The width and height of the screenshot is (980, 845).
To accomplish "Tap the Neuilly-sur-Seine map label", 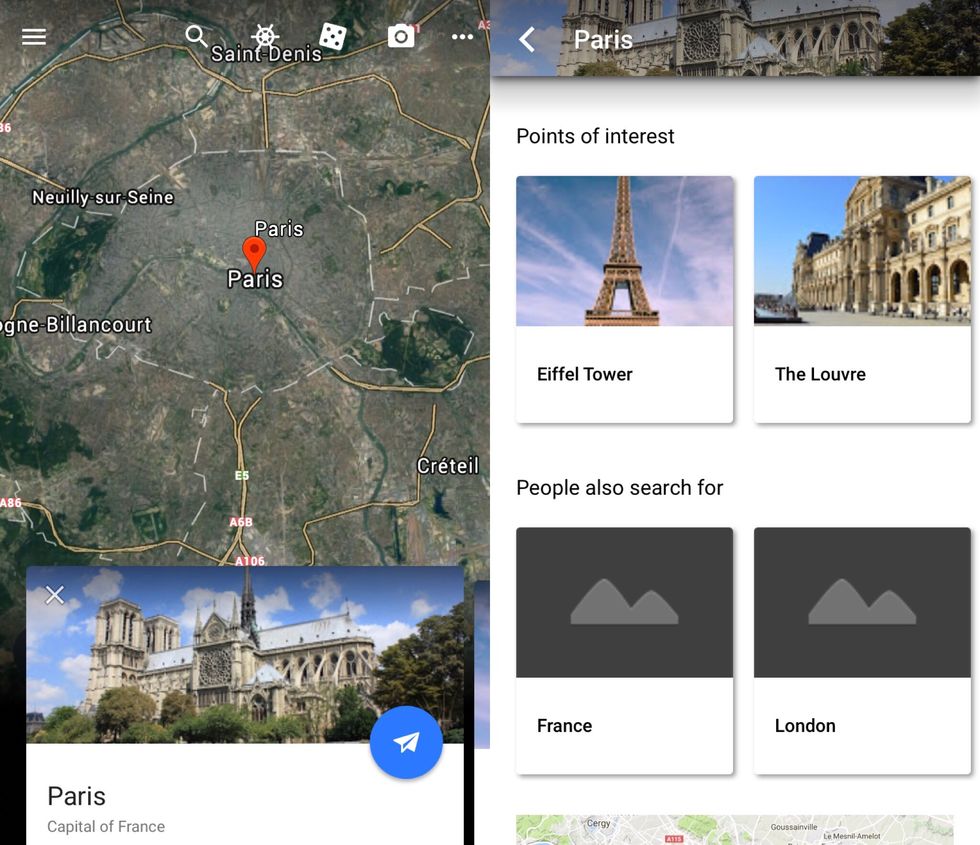I will coord(103,197).
